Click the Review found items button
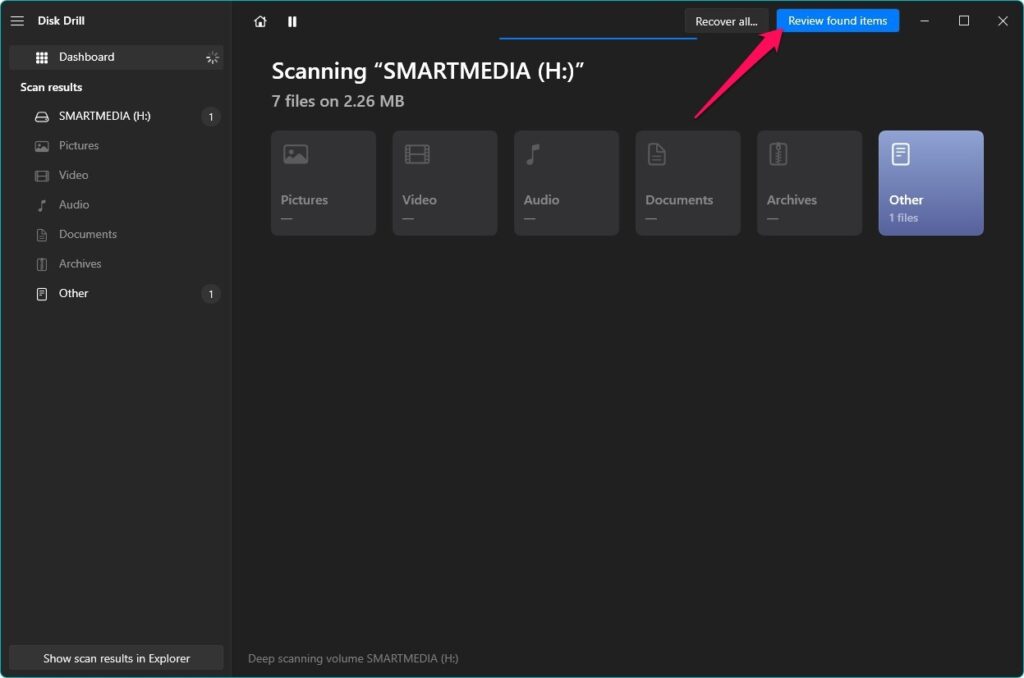 837,20
